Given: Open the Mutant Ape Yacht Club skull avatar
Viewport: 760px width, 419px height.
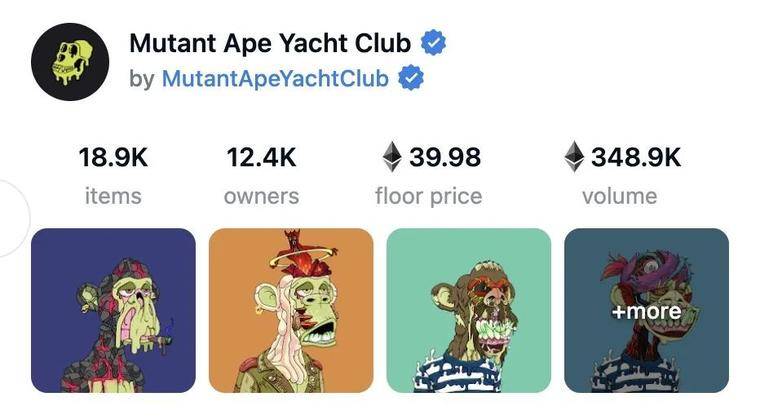Looking at the screenshot, I should pos(70,62).
